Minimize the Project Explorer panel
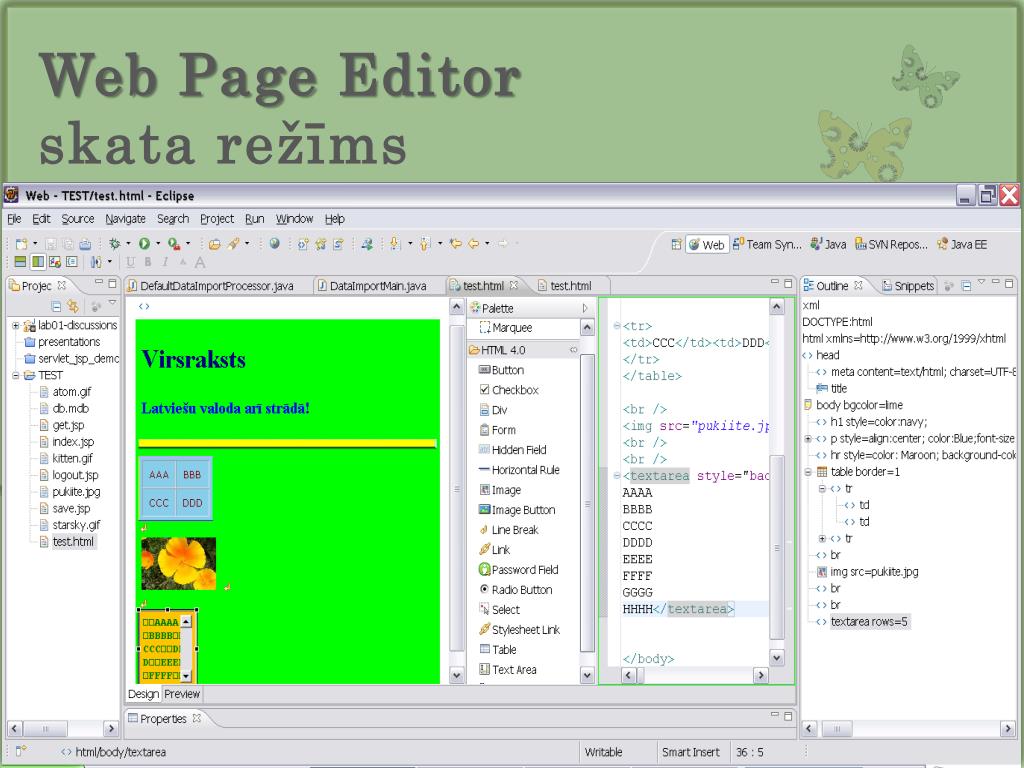Viewport: 1024px width, 768px height. pyautogui.click(x=99, y=282)
